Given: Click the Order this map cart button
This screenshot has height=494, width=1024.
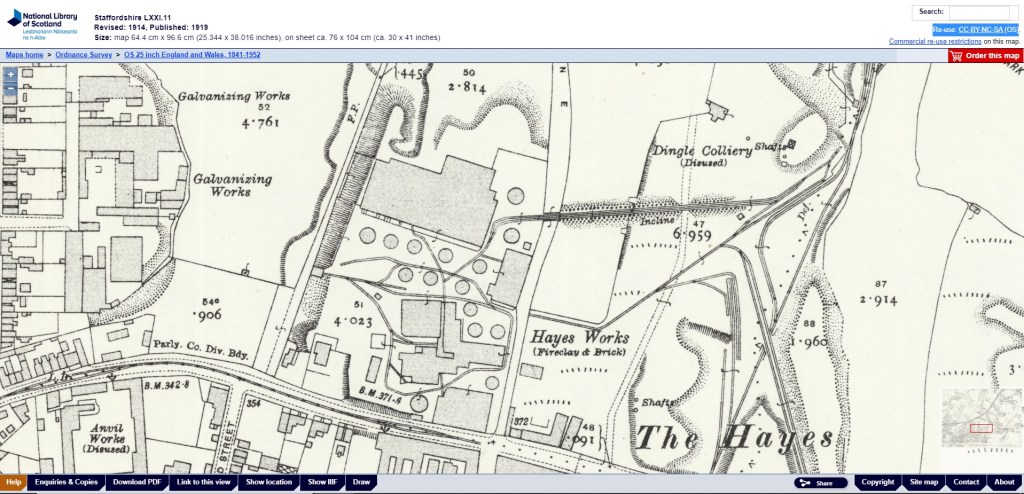Looking at the screenshot, I should coord(986,56).
